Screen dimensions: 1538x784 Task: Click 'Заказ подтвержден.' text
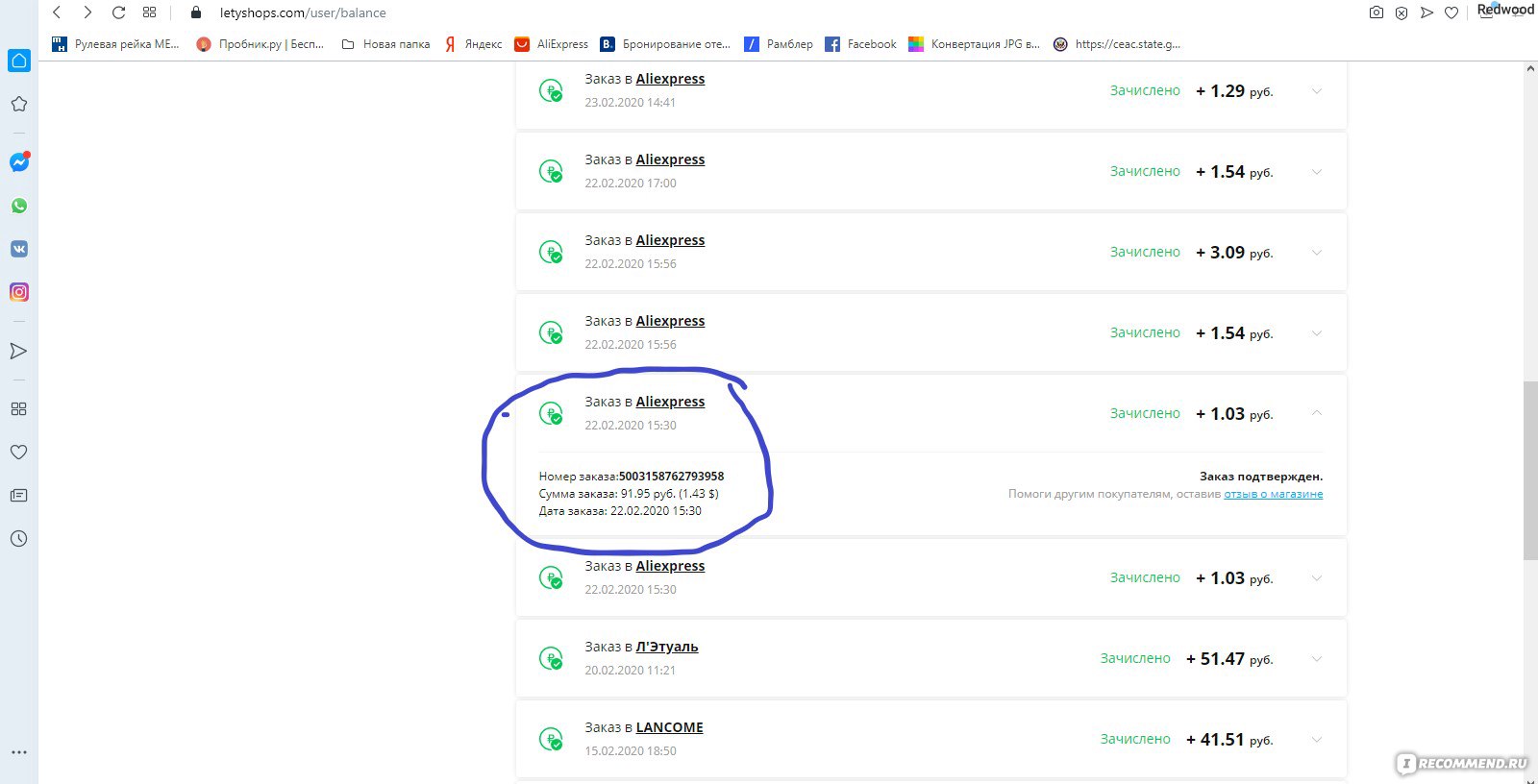point(1261,477)
